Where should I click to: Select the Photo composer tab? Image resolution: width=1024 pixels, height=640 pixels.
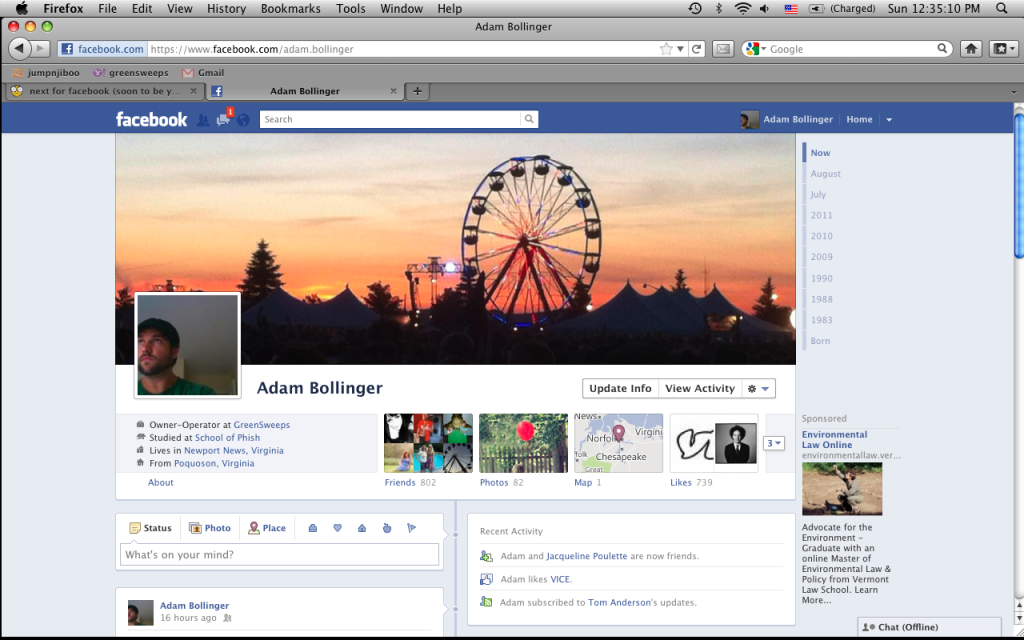210,528
